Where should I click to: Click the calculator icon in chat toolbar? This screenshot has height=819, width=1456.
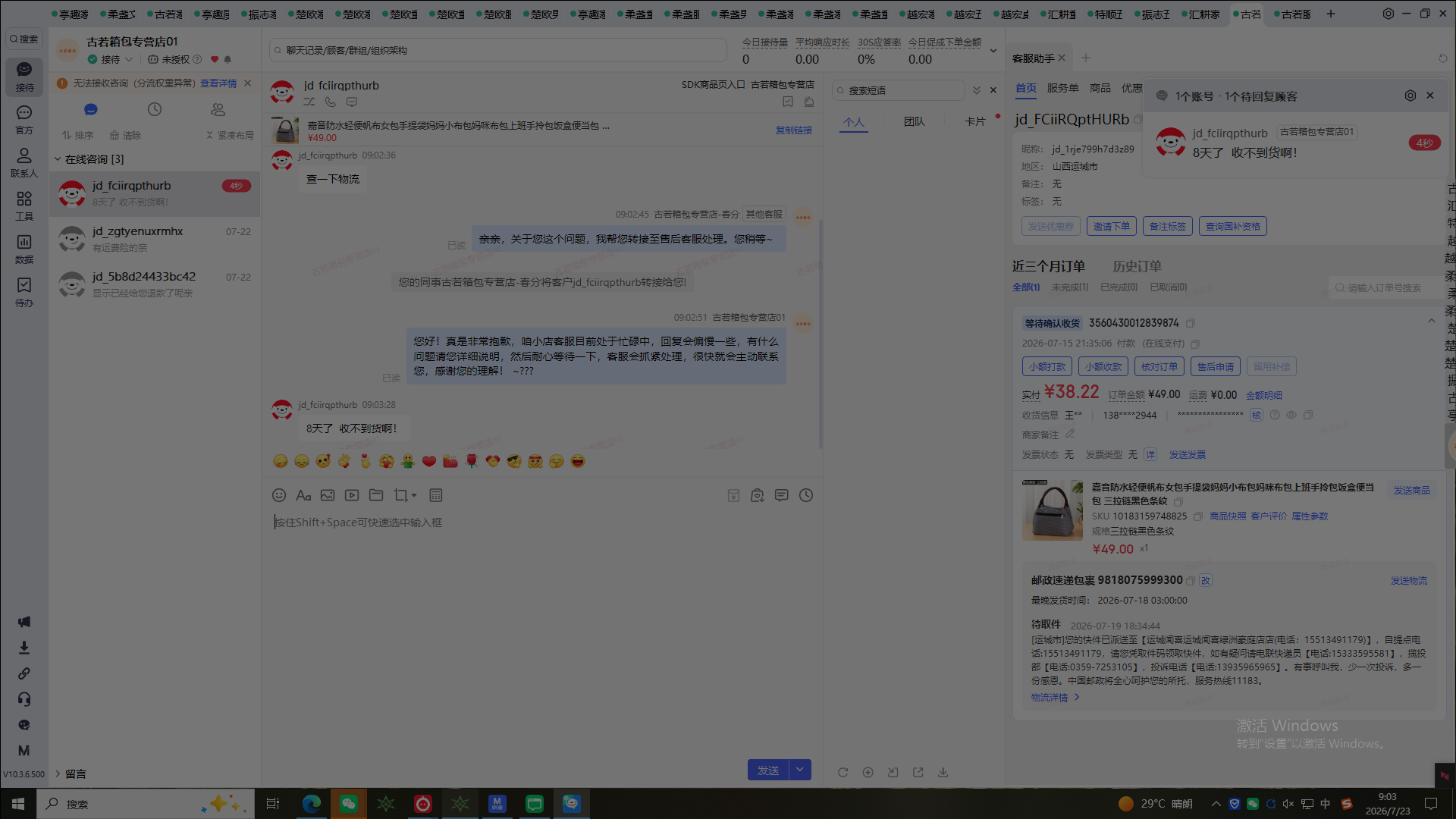pos(436,495)
